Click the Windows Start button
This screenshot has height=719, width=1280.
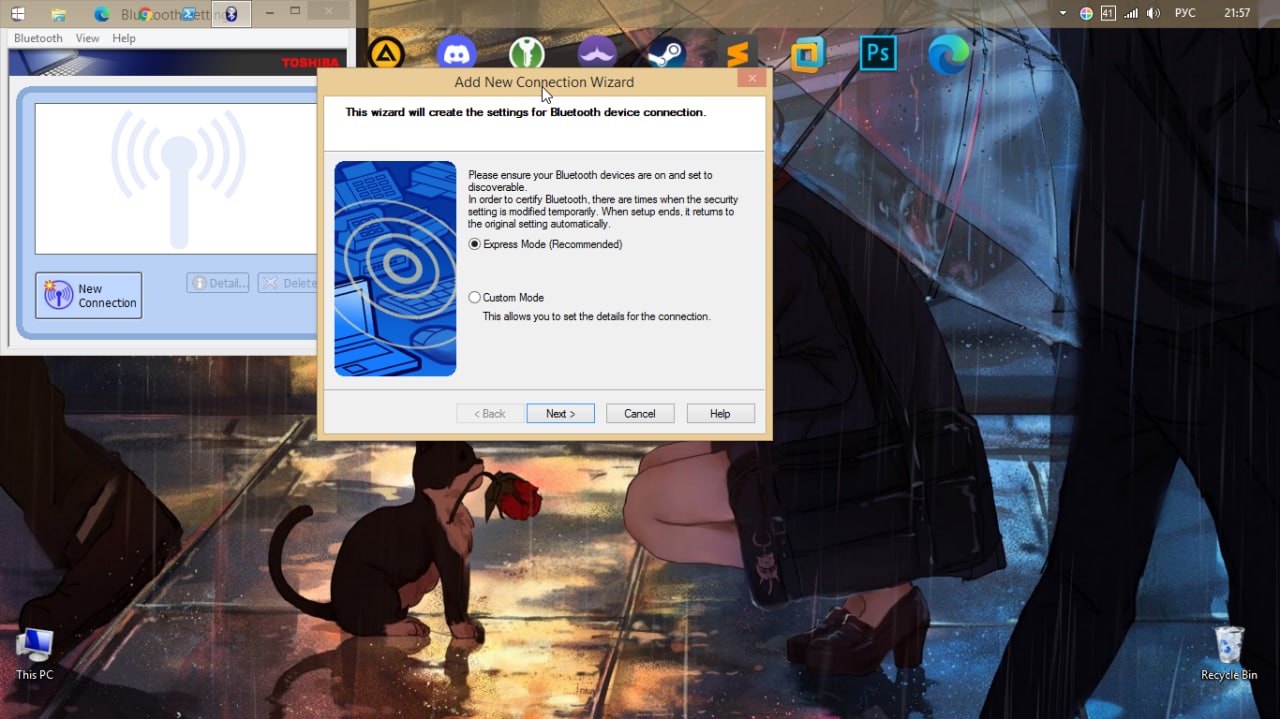point(17,14)
